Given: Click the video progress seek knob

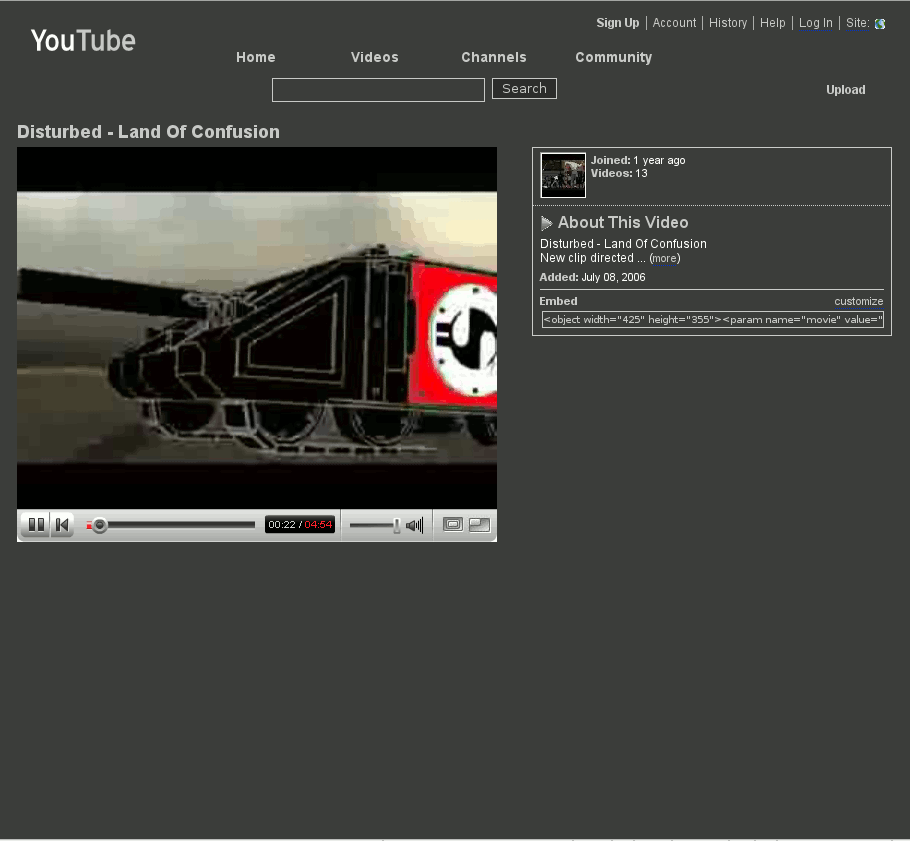Looking at the screenshot, I should click(100, 525).
